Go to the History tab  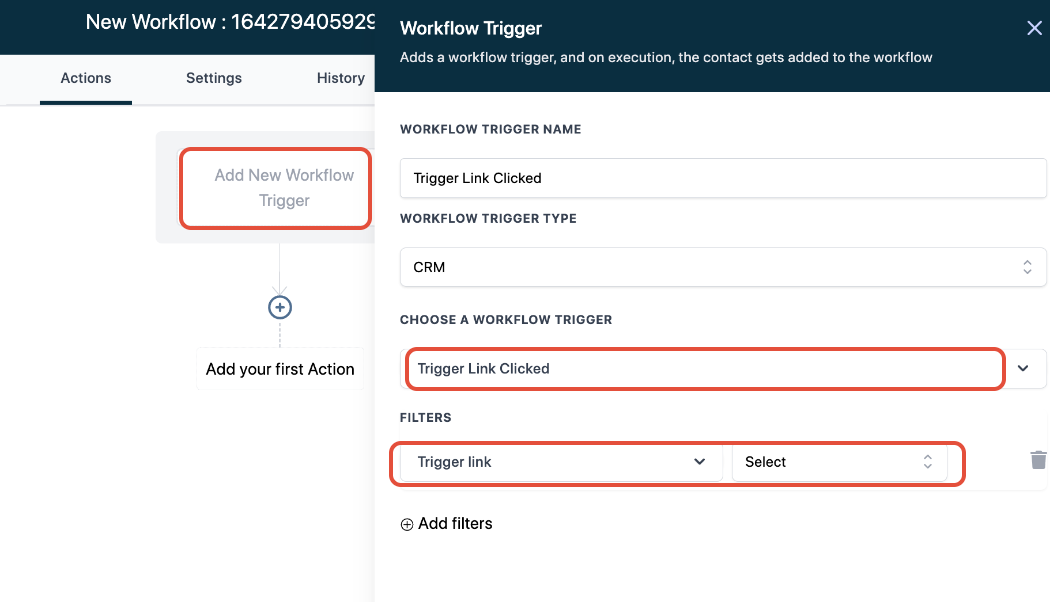(x=341, y=78)
